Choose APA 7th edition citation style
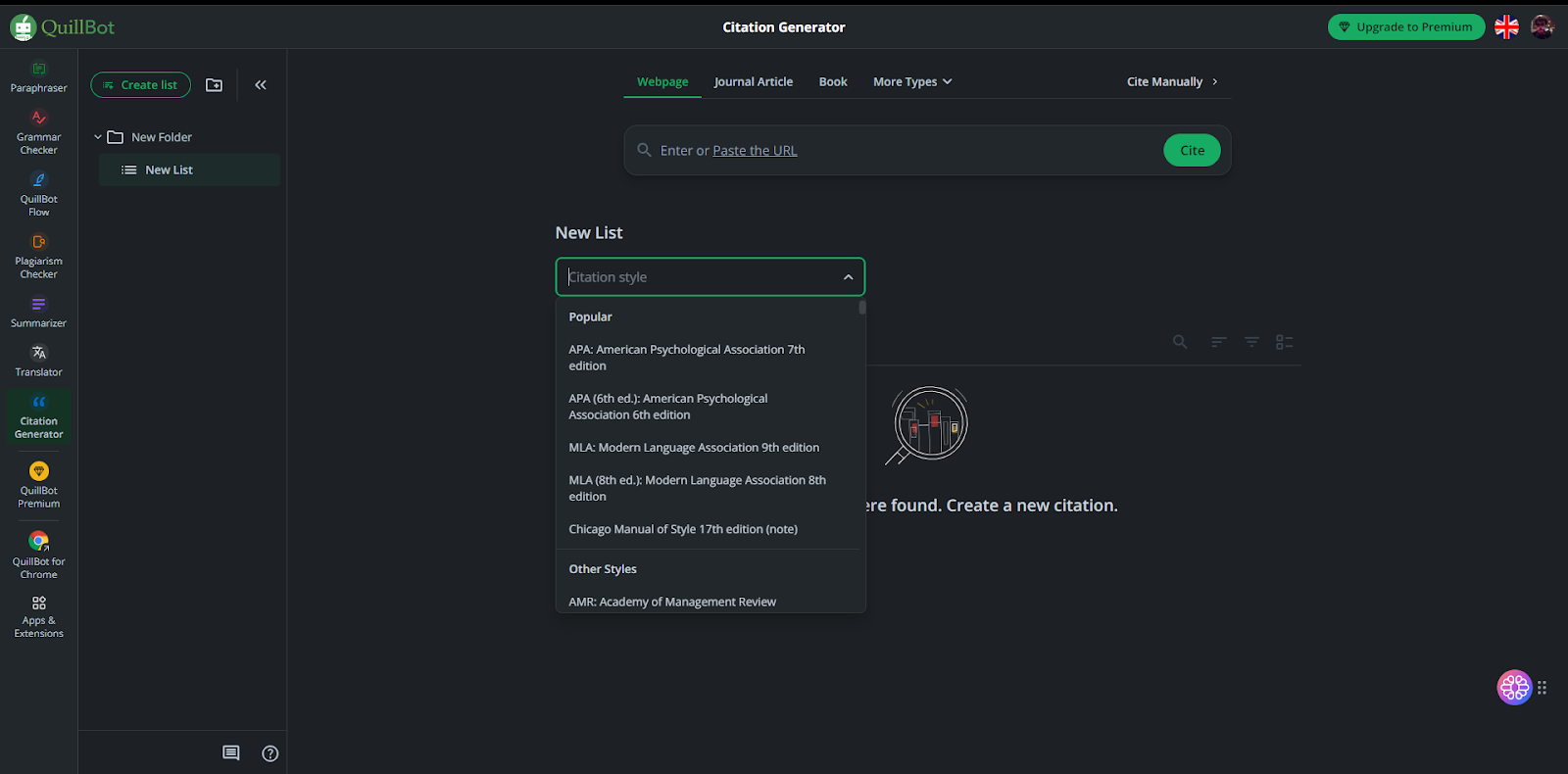The image size is (1568, 774). [708, 358]
